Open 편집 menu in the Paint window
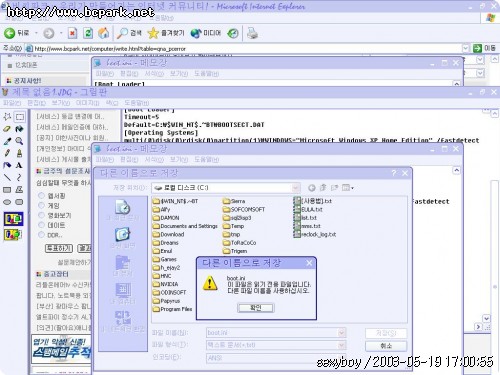This screenshot has height=375, width=500. pos(36,103)
